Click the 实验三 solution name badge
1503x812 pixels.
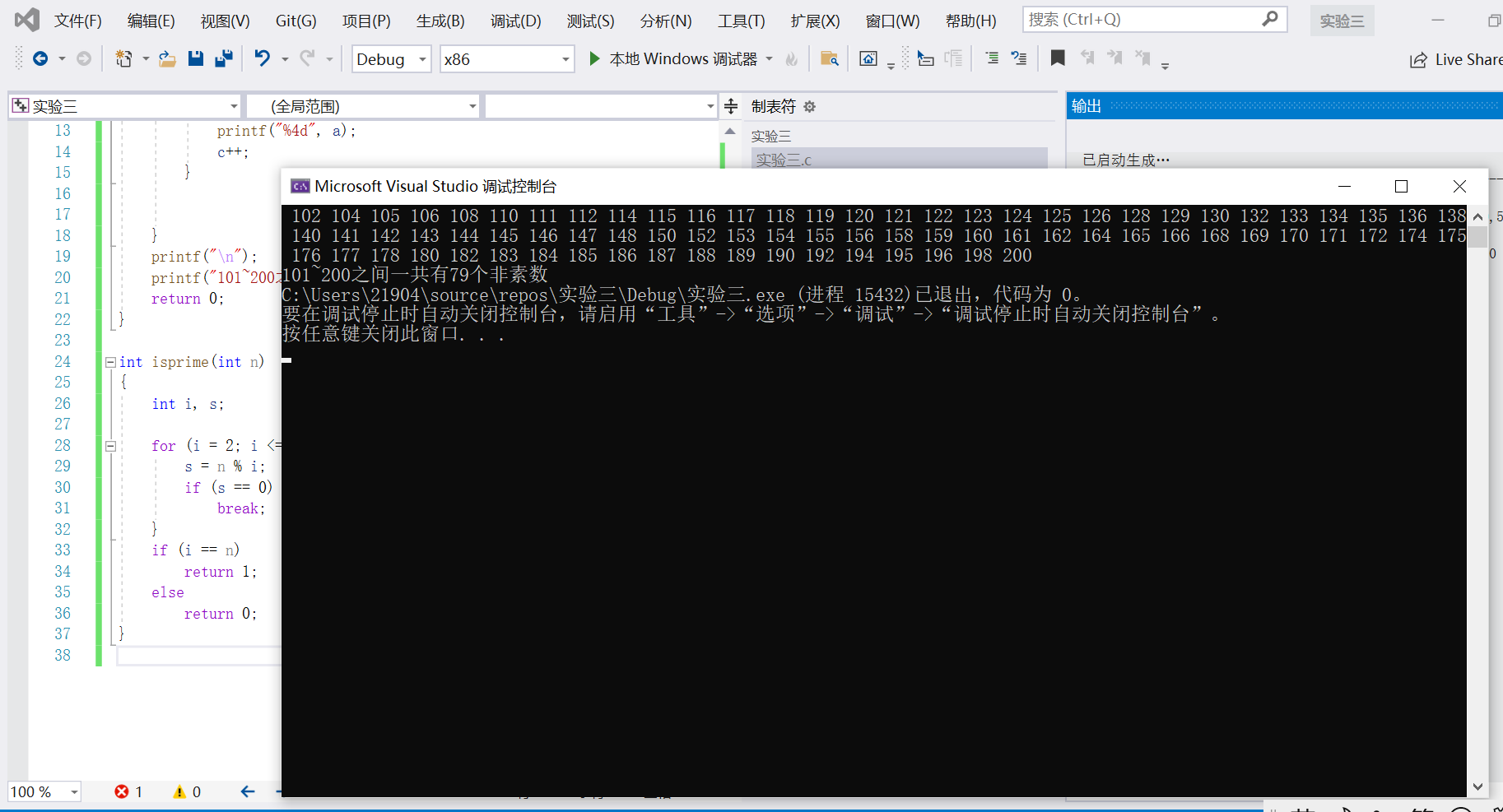[1342, 21]
